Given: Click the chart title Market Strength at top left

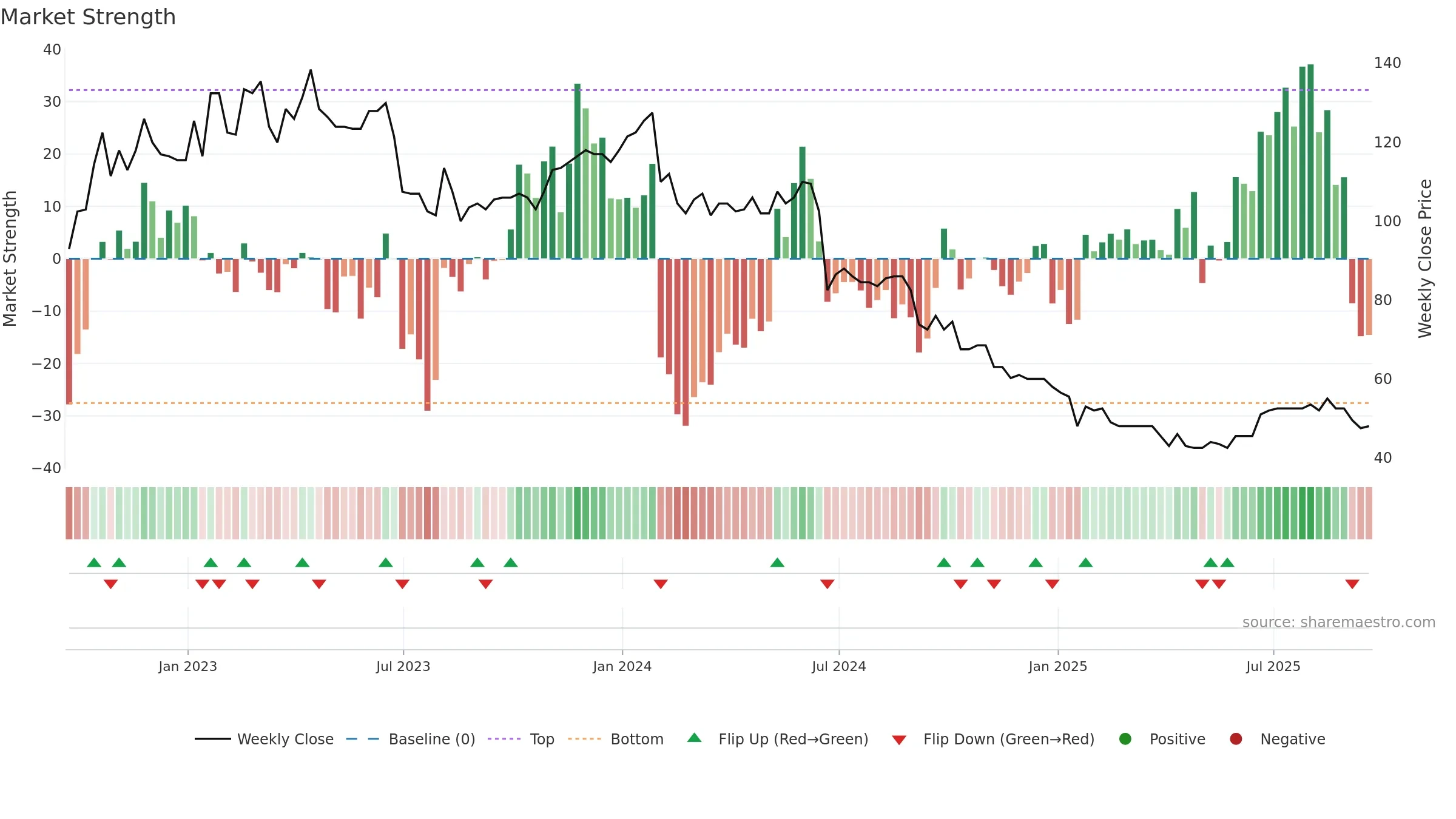Looking at the screenshot, I should 88,17.
